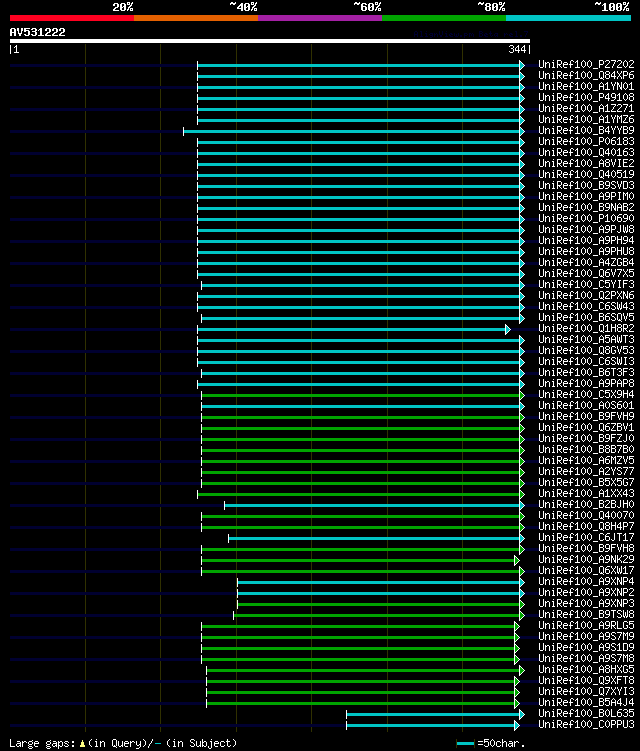This screenshot has width=640, height=751.
Task: Pick the UniRef100_A9PAP8 hit name
Action: click(586, 384)
